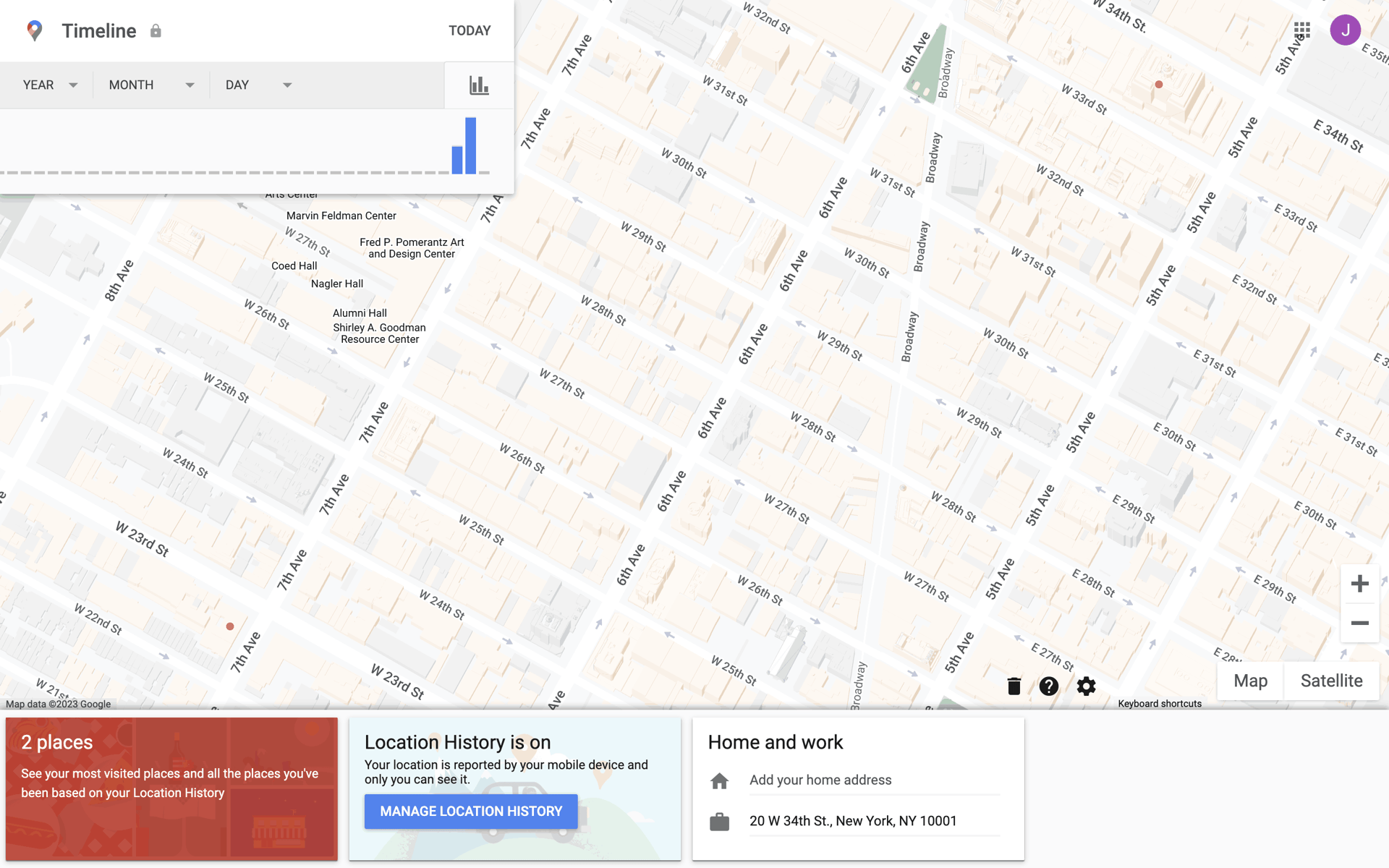Viewport: 1389px width, 868px height.
Task: Jump to TODAY in the timeline
Action: coord(470,30)
